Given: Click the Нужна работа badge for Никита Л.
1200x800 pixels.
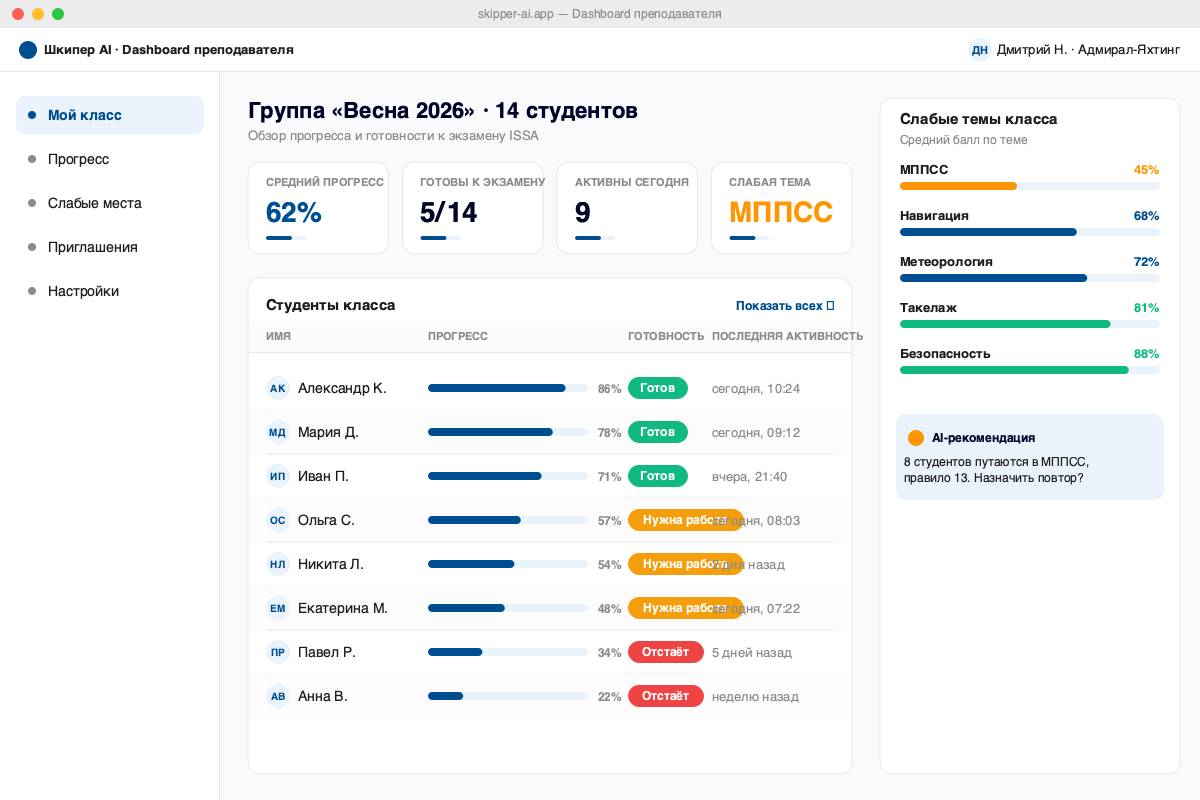Looking at the screenshot, I should (685, 564).
